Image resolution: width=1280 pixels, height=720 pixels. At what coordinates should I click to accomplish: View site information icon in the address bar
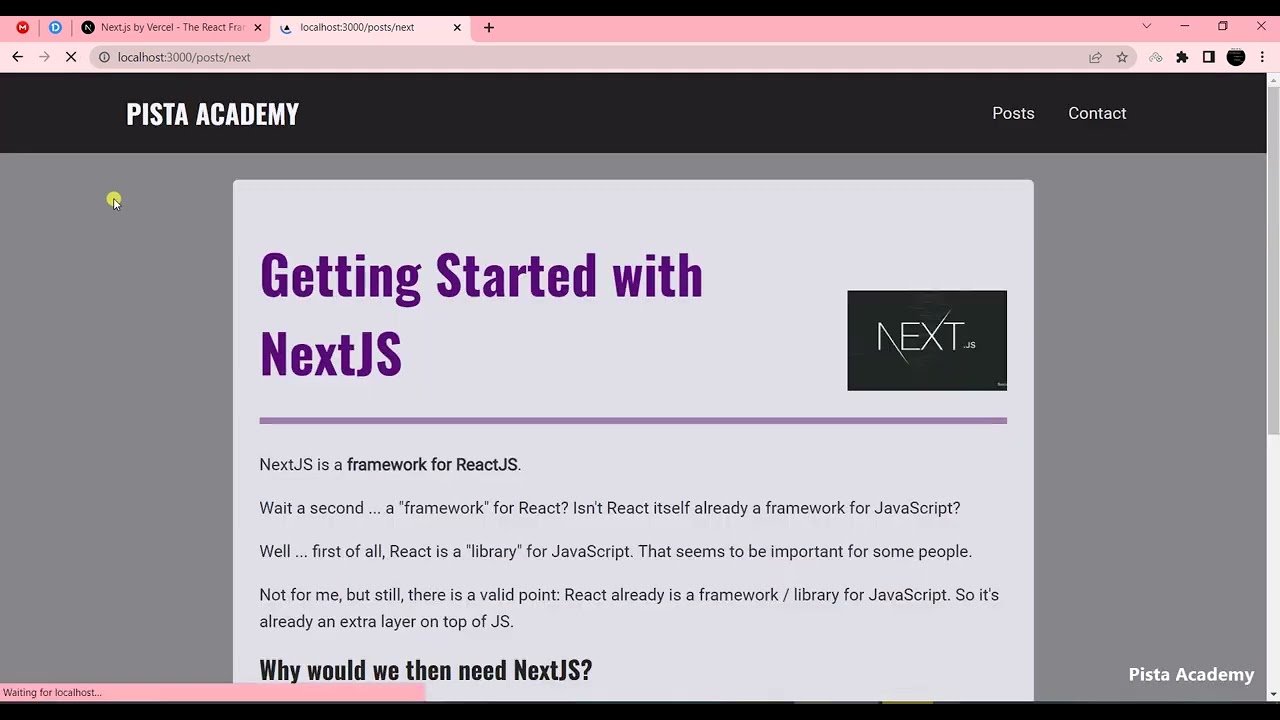(x=104, y=57)
